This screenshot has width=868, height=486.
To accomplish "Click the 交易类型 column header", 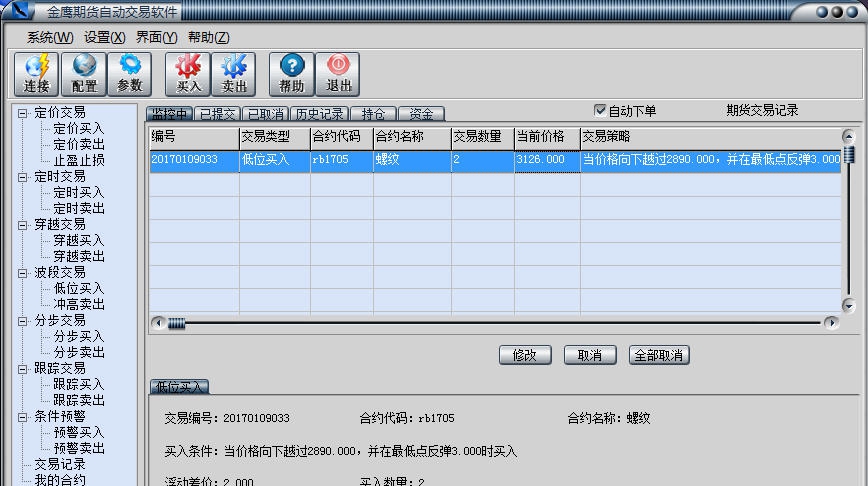I will [275, 138].
